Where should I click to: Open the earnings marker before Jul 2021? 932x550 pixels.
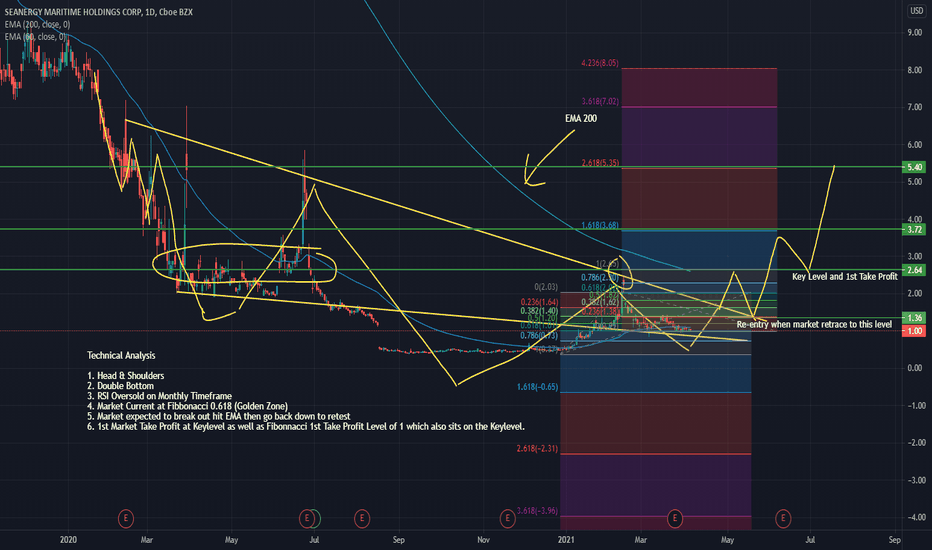783,518
